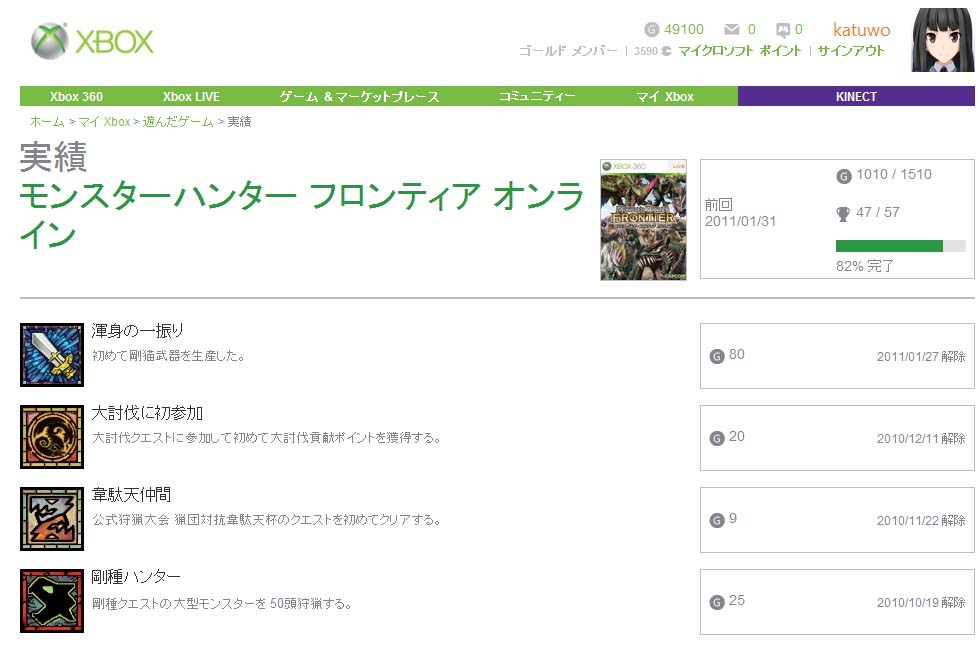
Task: Open the Monster Hunter Frontier box art
Action: click(x=643, y=219)
